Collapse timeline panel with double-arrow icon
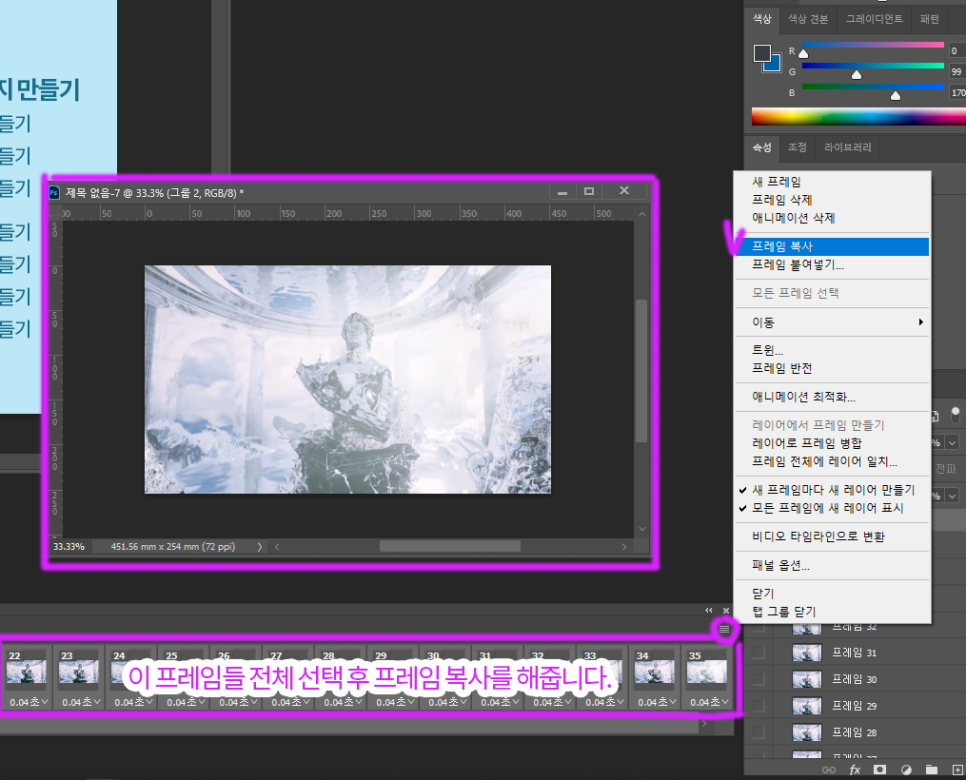 point(709,610)
